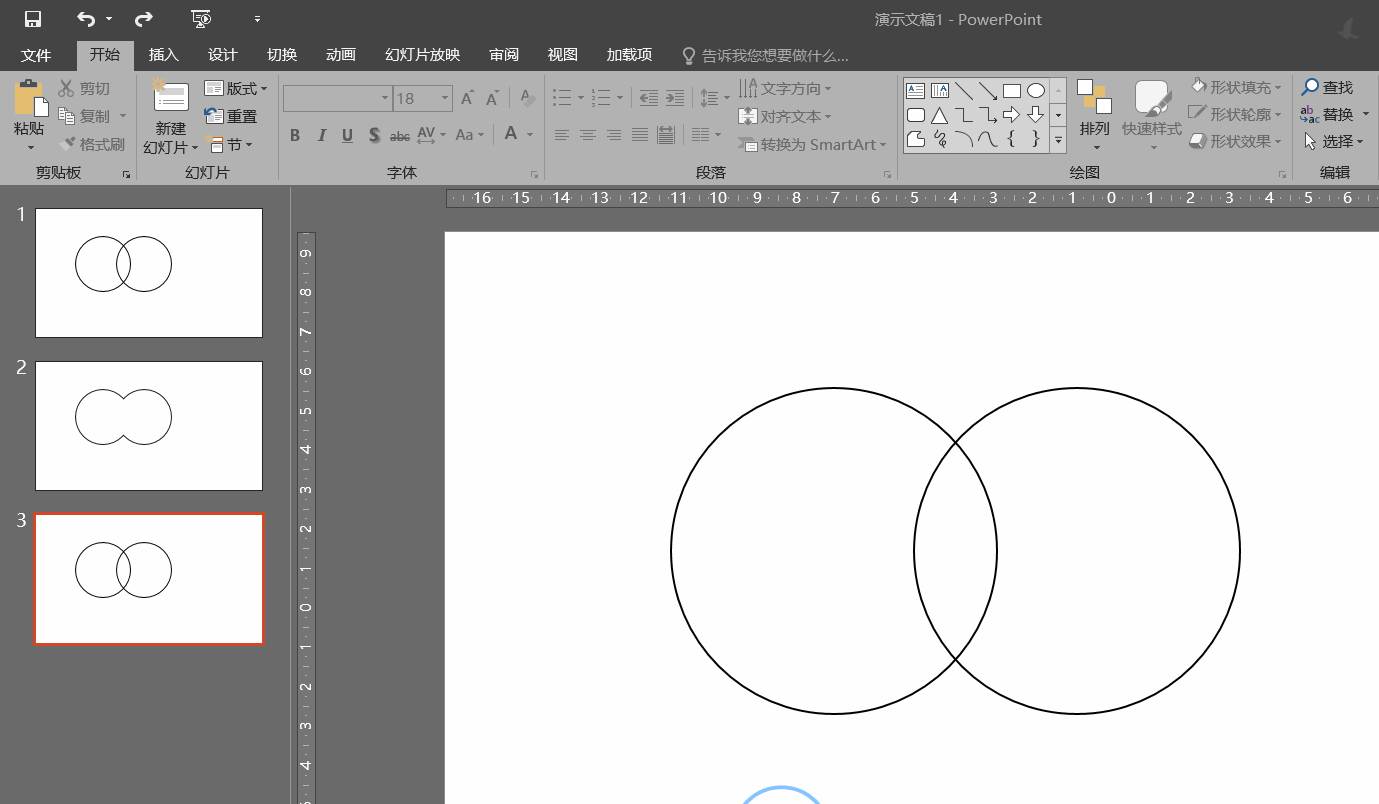Decrease font size with the smaller A
The height and width of the screenshot is (804, 1379).
(492, 98)
